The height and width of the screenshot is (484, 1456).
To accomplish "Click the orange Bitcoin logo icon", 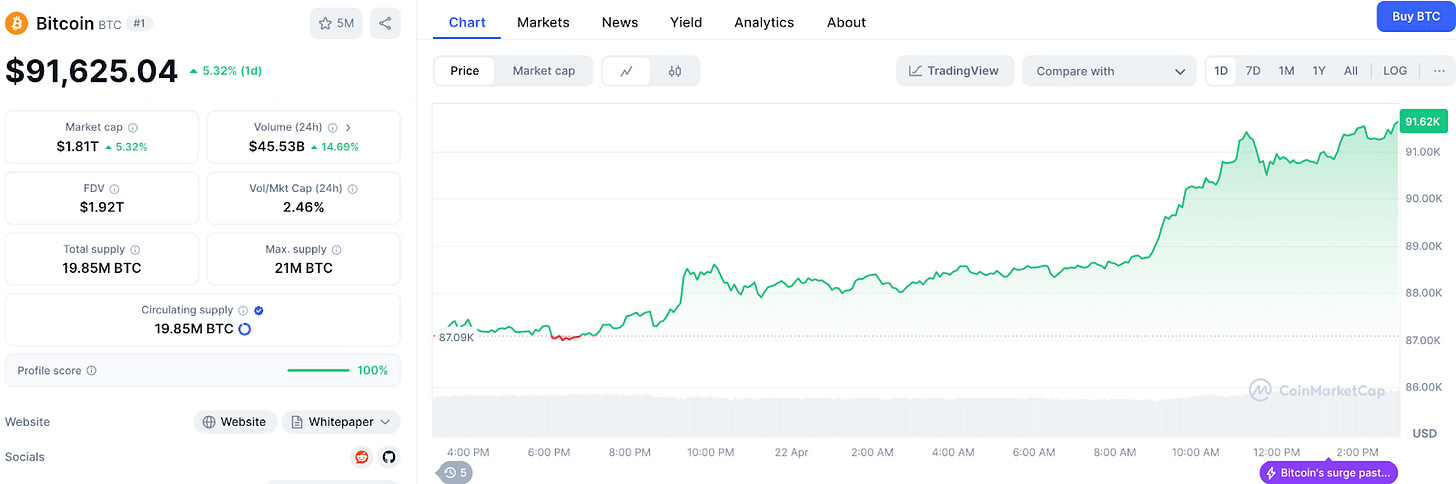I will click(x=17, y=23).
